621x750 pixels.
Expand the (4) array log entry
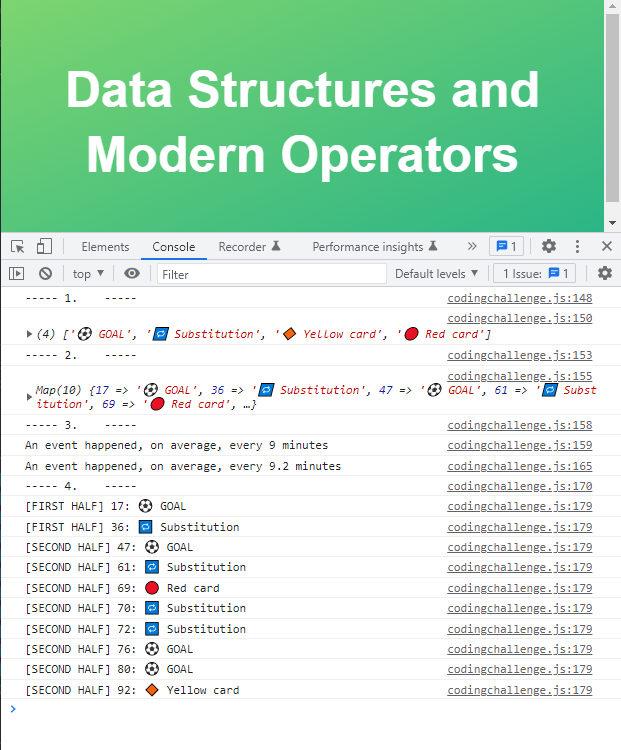pos(29,334)
